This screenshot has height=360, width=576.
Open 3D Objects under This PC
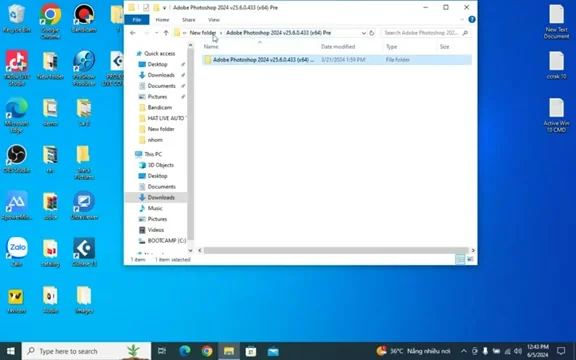[x=161, y=165]
